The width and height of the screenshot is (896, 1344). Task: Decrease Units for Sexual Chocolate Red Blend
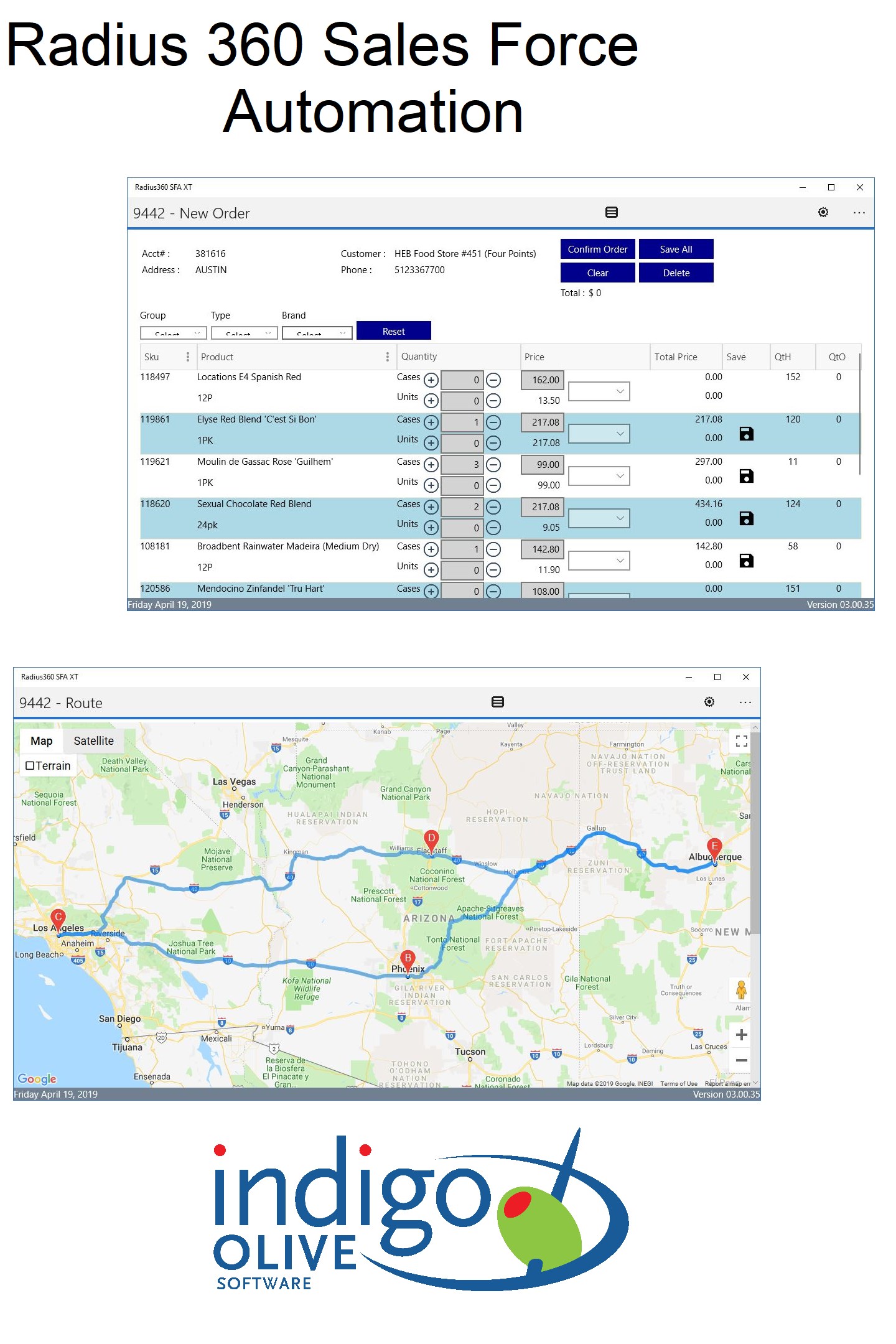coord(493,528)
